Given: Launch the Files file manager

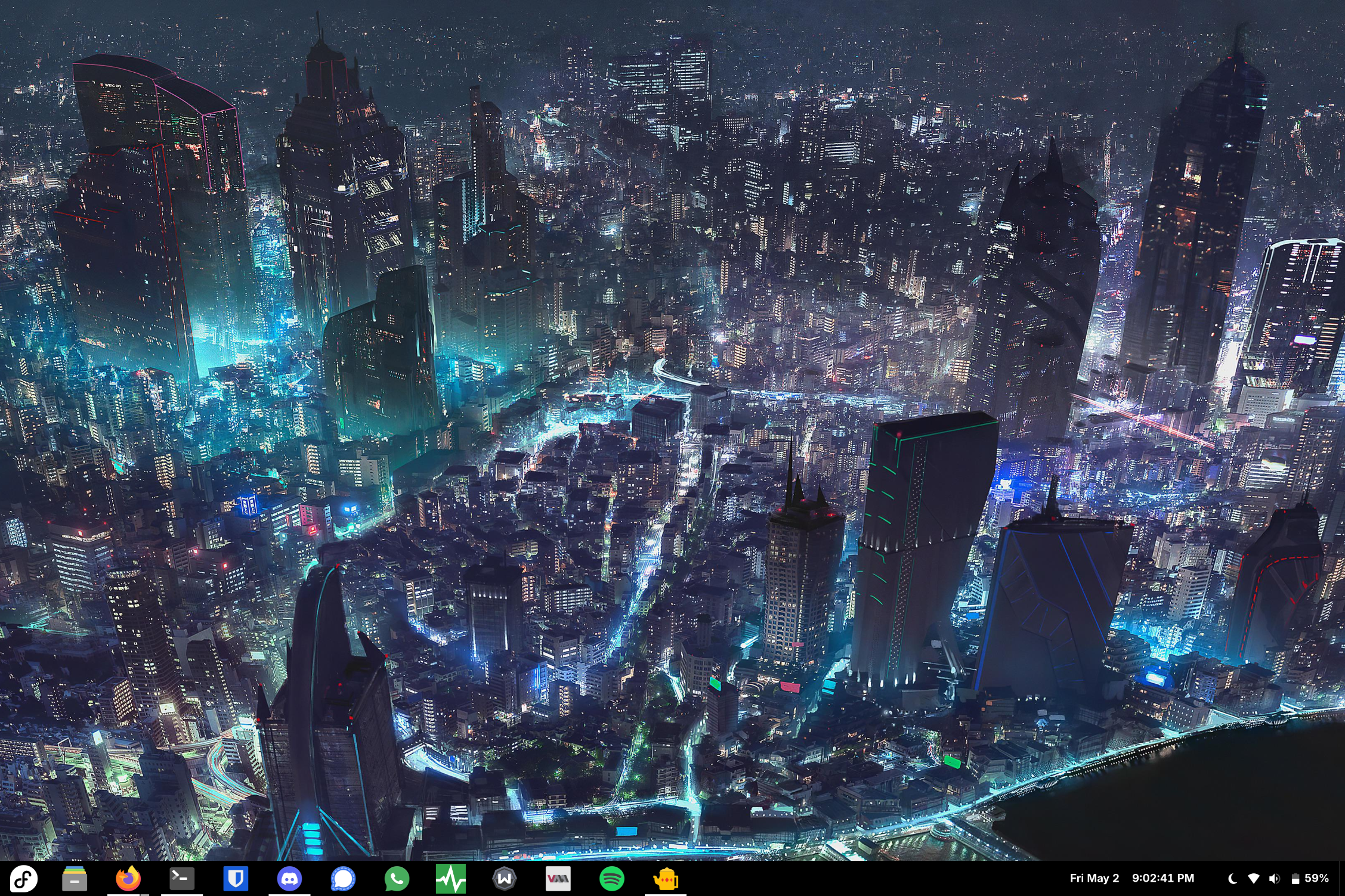Looking at the screenshot, I should (75, 878).
